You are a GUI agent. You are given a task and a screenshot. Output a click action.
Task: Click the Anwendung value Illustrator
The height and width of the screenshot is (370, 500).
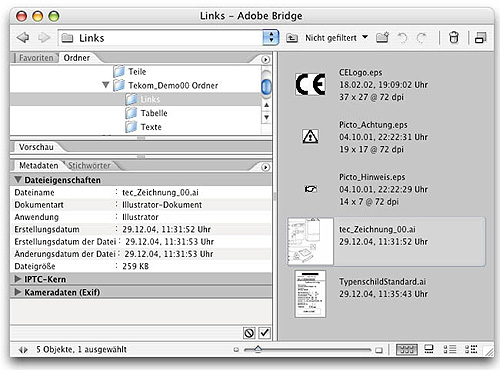click(140, 217)
